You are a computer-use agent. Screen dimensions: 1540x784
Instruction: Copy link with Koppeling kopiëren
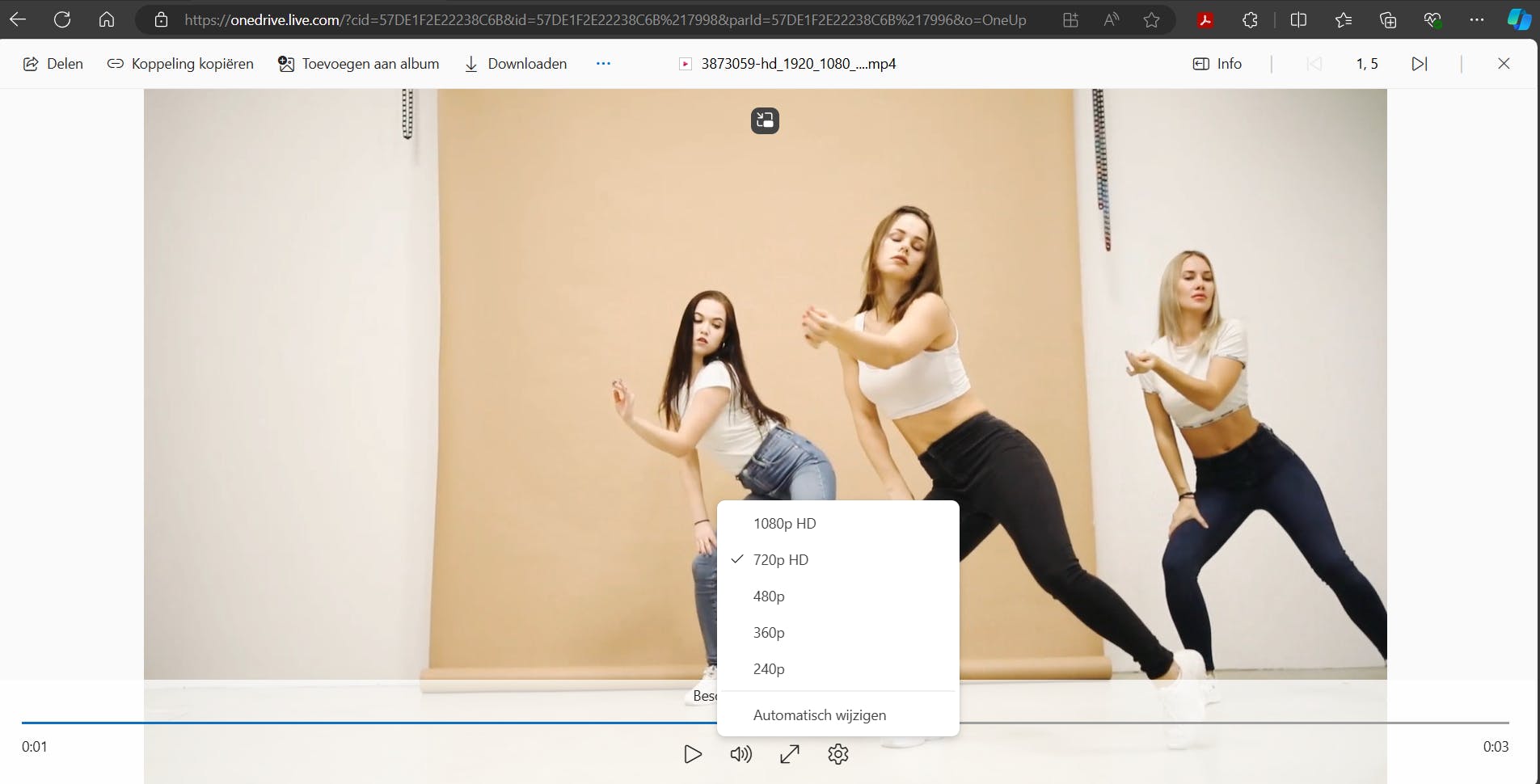(x=180, y=64)
